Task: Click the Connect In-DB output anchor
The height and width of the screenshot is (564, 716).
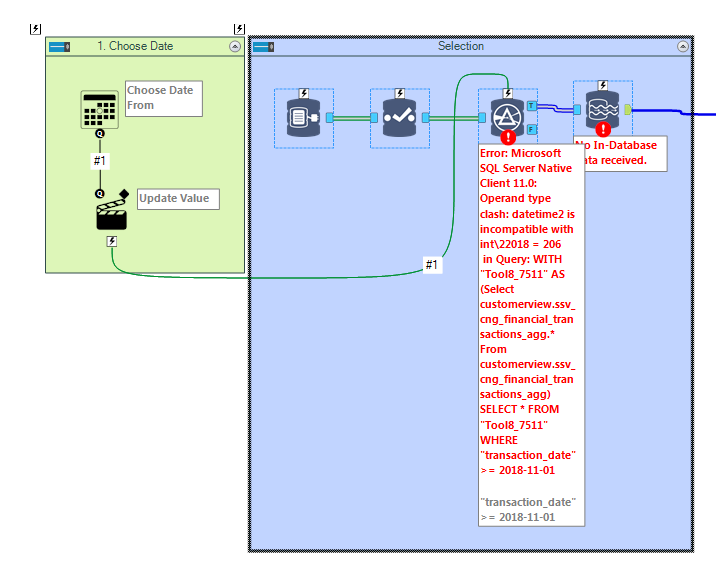Action: (330, 118)
